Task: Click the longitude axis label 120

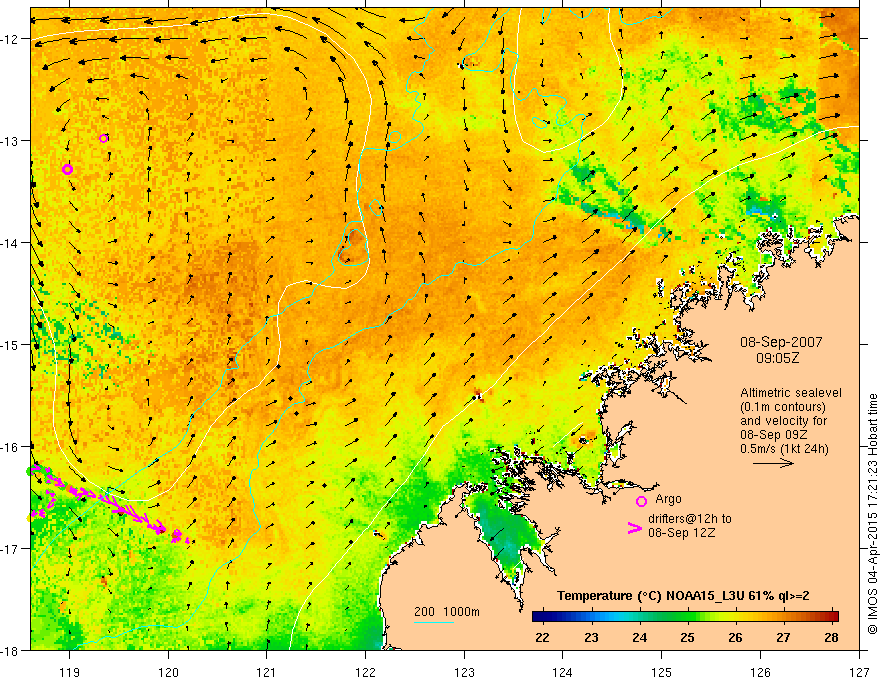Action: pyautogui.click(x=168, y=672)
